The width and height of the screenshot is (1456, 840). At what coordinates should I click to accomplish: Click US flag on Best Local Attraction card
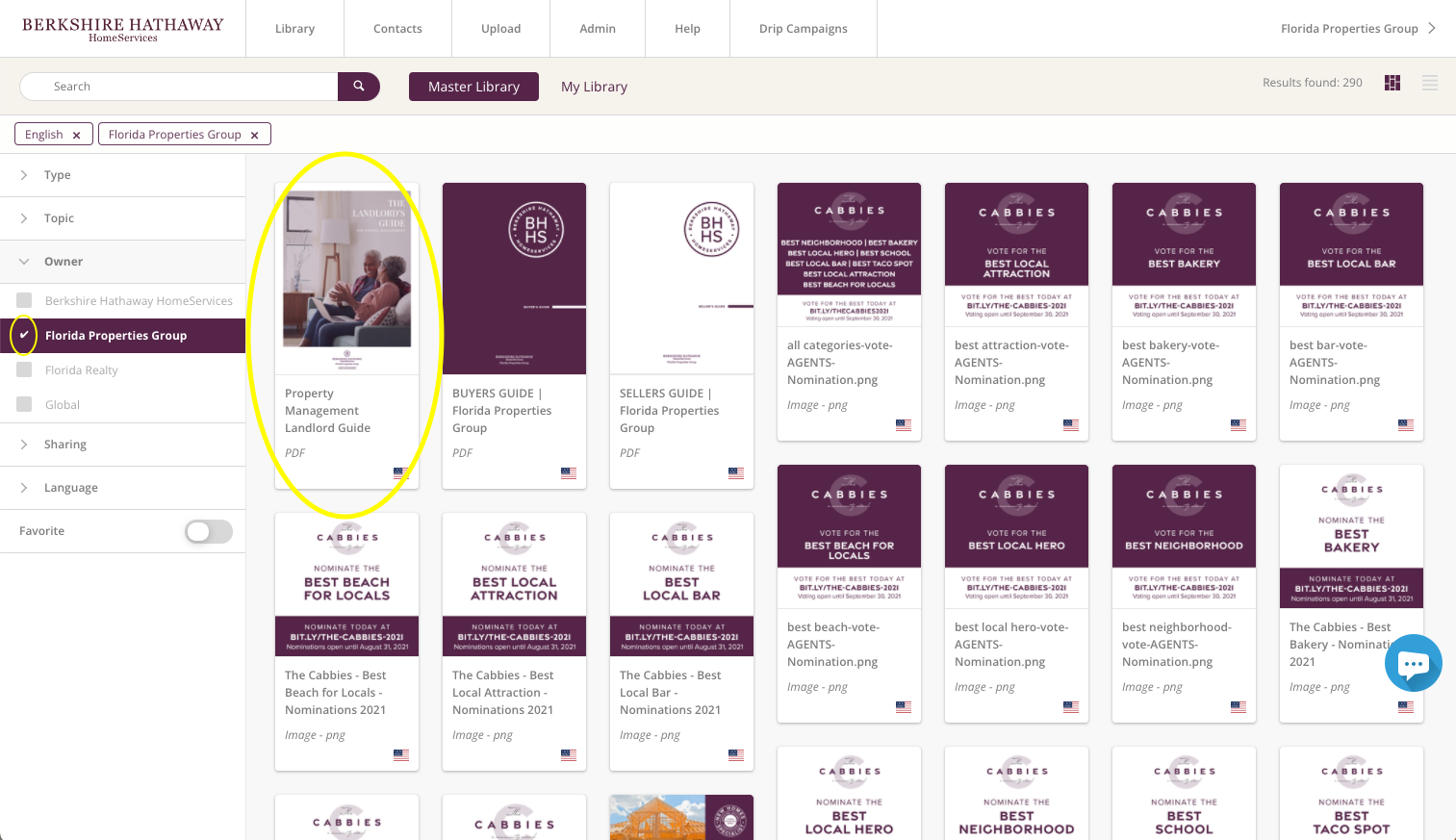tap(569, 754)
